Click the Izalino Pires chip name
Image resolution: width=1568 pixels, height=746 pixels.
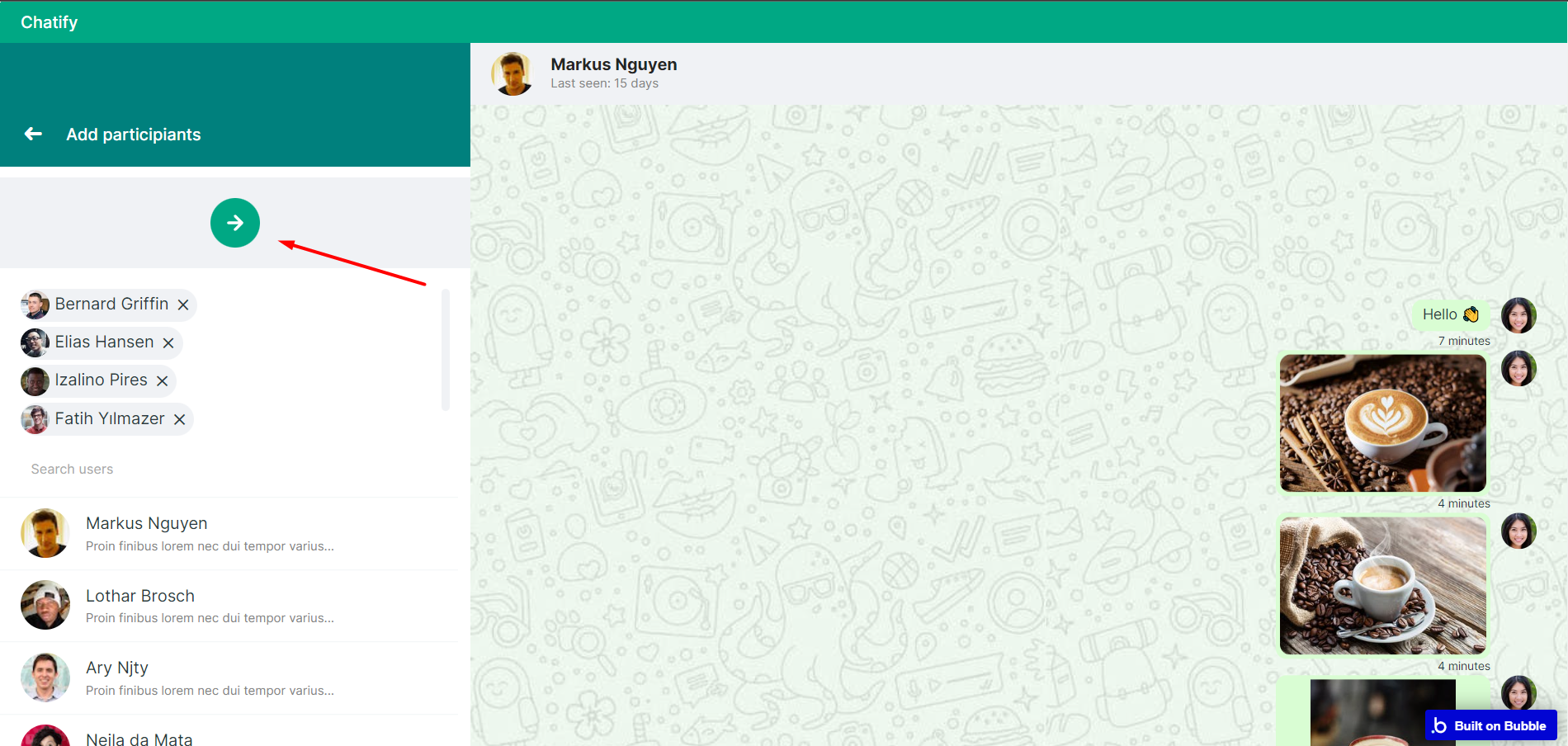(x=101, y=380)
